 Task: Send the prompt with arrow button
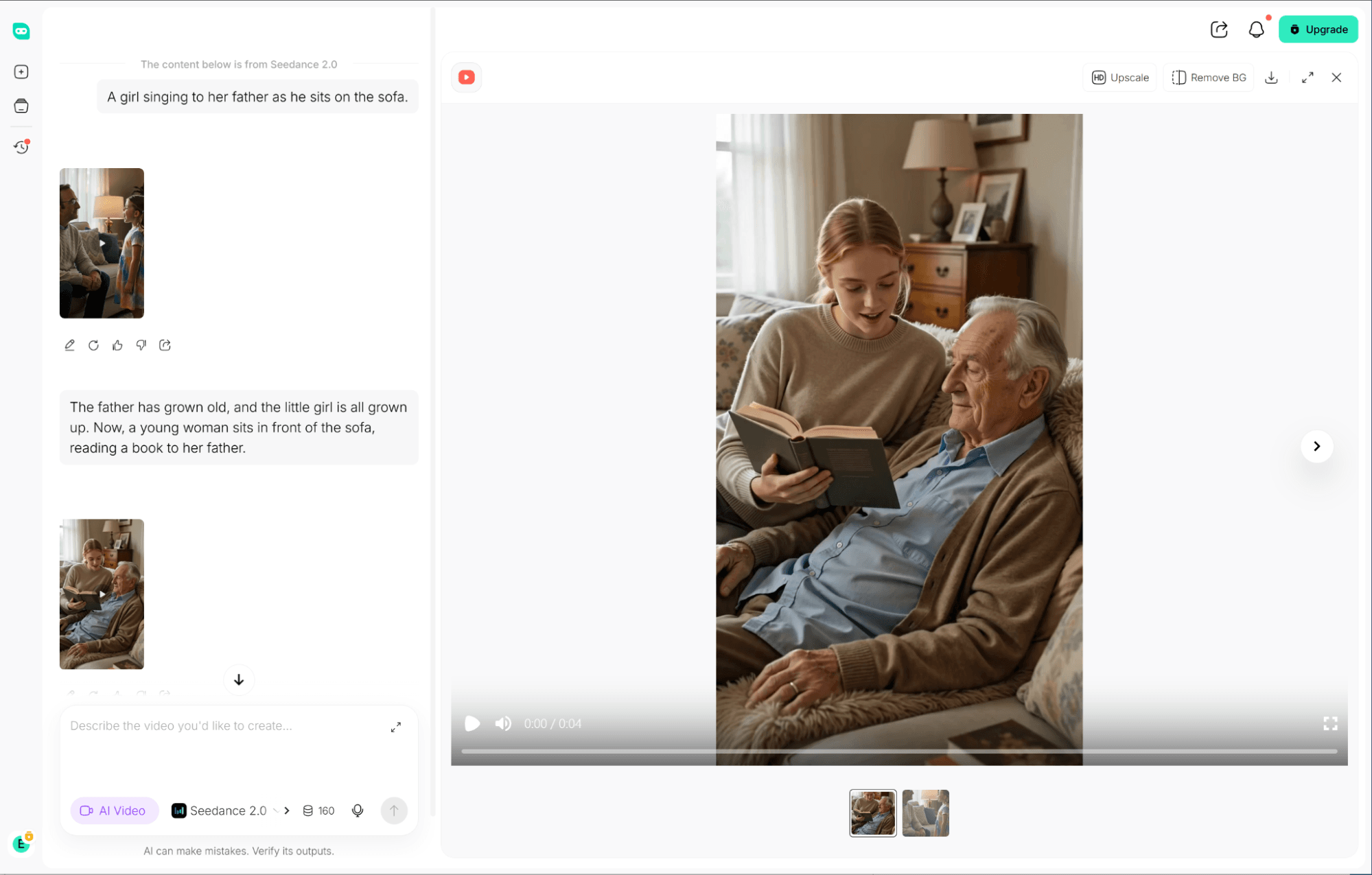click(x=394, y=810)
